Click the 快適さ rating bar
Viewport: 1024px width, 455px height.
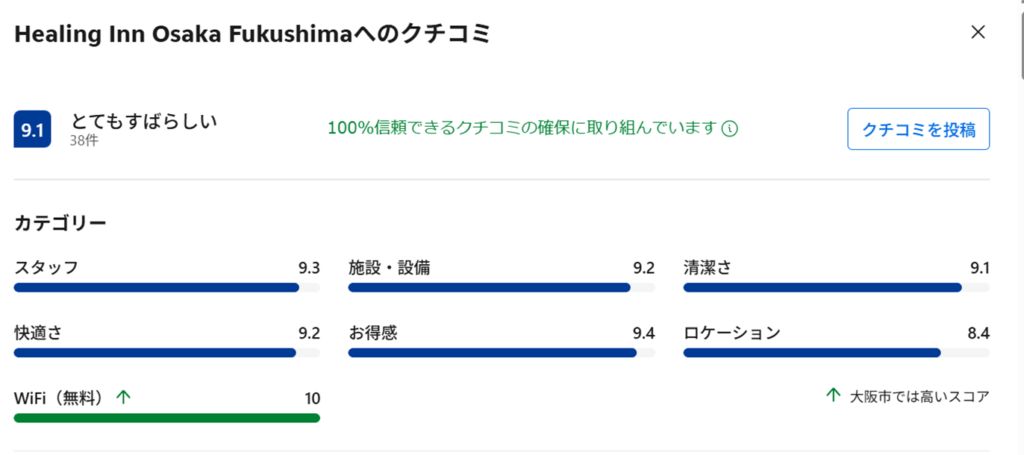click(167, 353)
